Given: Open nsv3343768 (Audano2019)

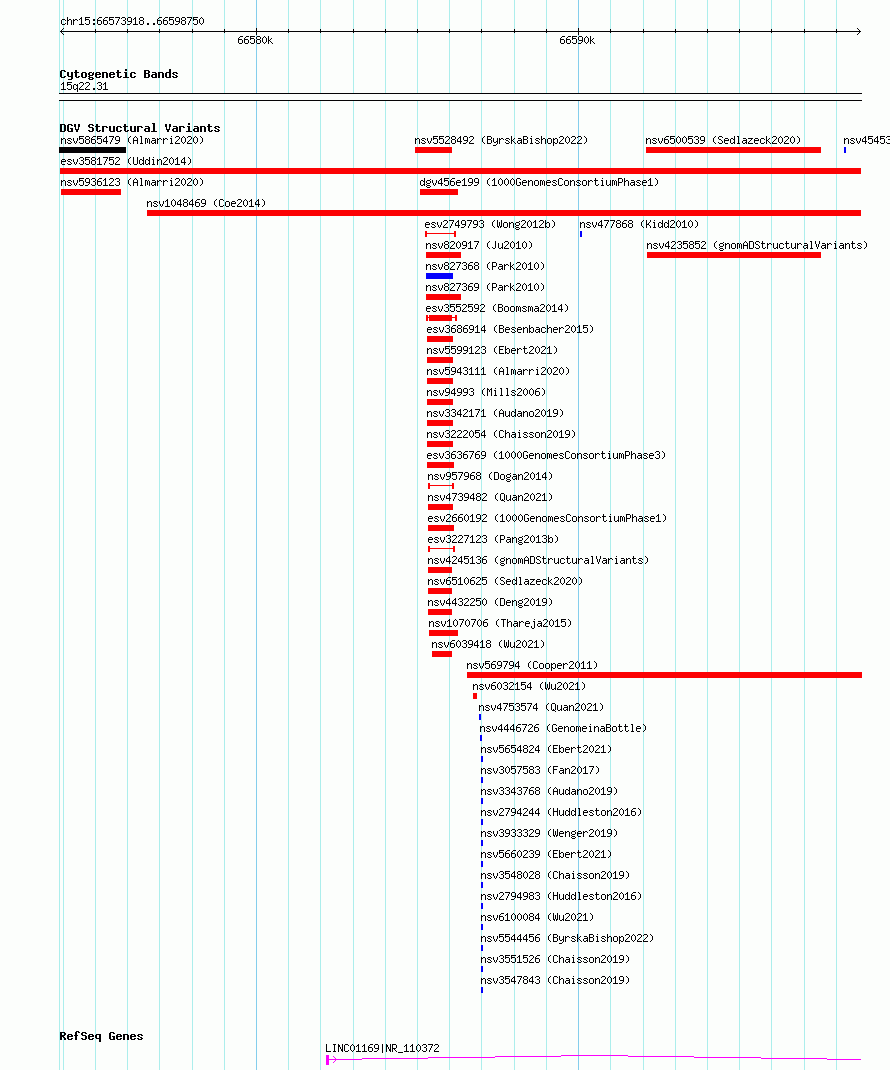Looking at the screenshot, I should (x=549, y=792).
